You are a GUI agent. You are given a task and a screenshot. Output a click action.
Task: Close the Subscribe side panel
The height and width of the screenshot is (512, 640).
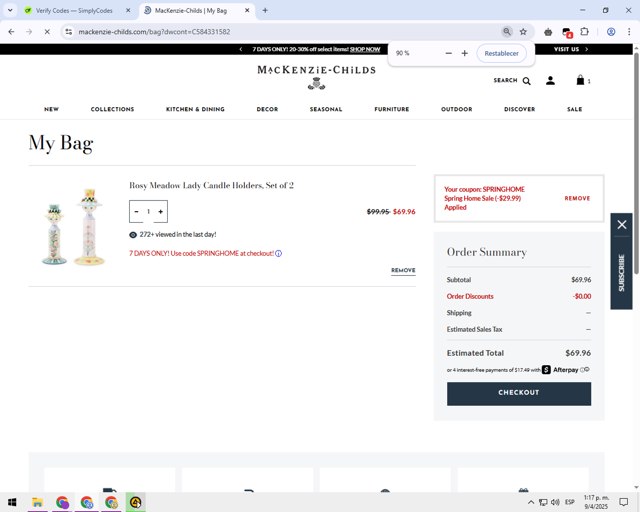(622, 225)
